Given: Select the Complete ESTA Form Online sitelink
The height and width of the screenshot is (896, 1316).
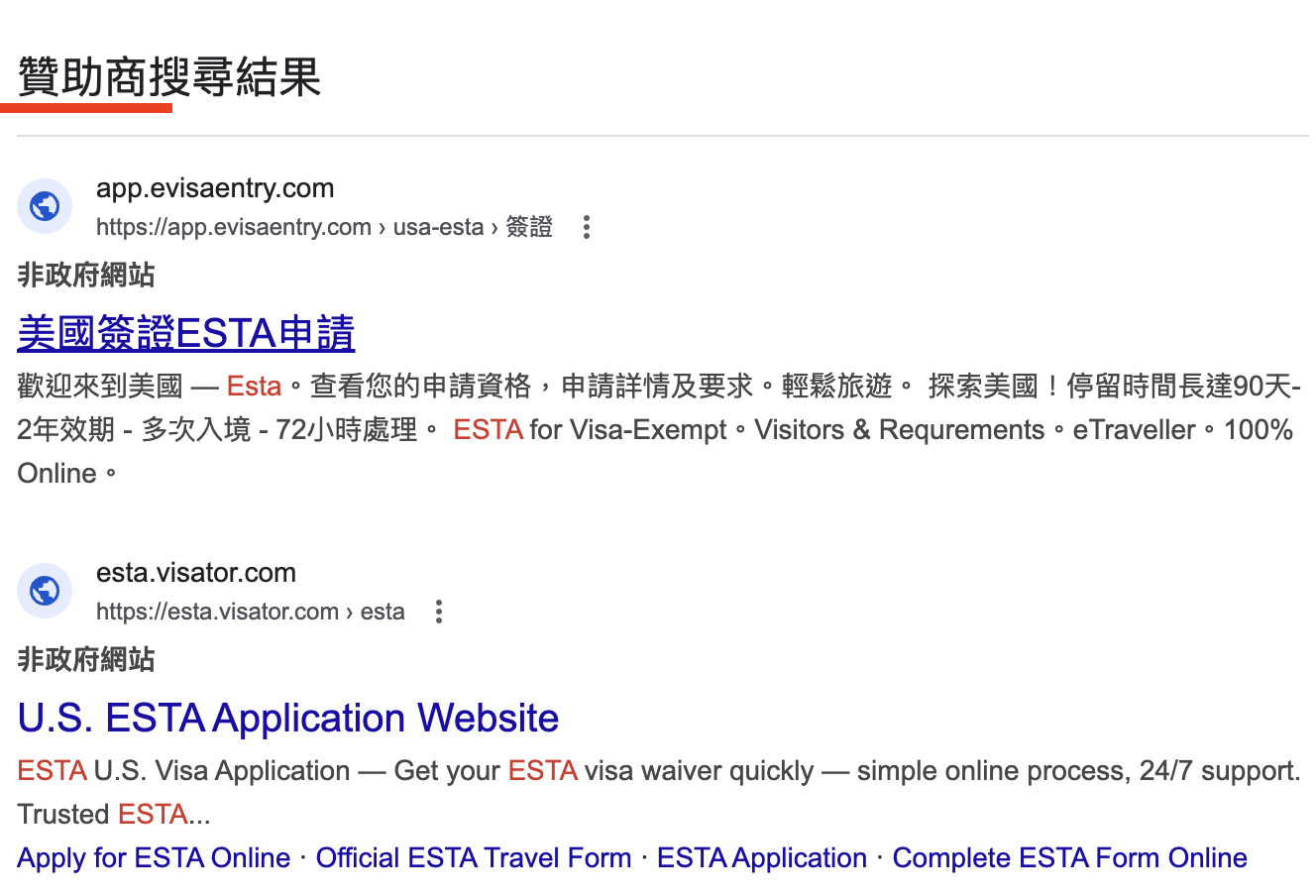Looking at the screenshot, I should coord(1070,857).
